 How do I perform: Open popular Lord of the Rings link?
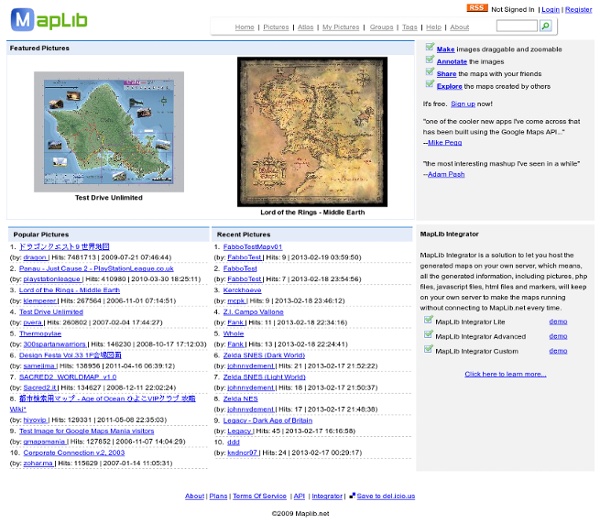pos(69,290)
